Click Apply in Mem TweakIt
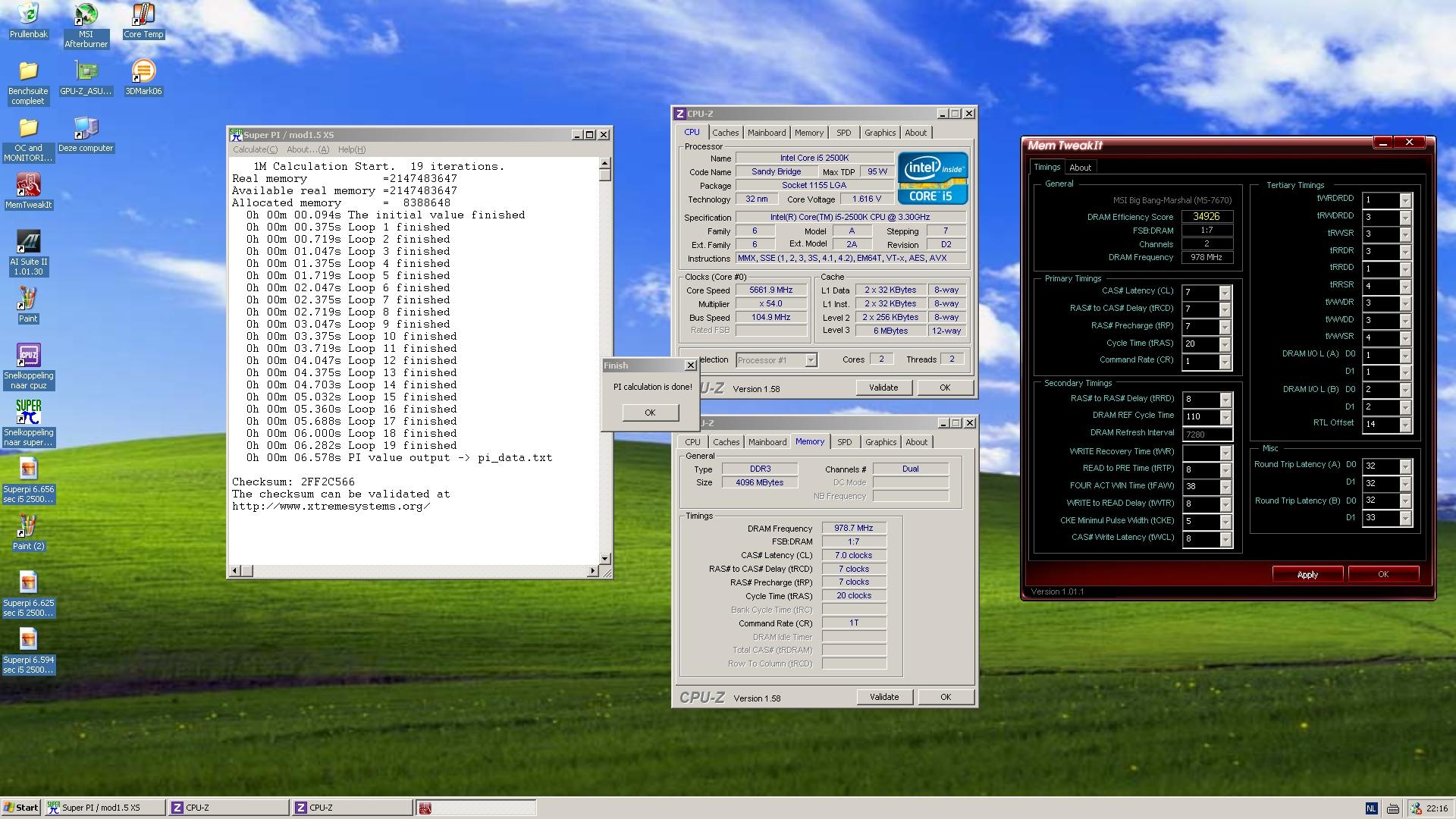The image size is (1456, 819). click(x=1307, y=575)
